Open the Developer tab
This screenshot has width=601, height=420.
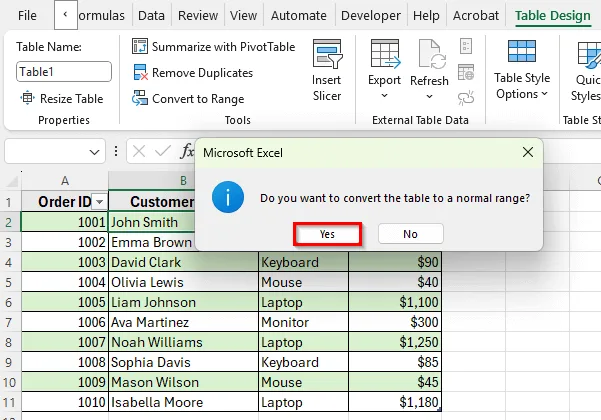click(371, 15)
